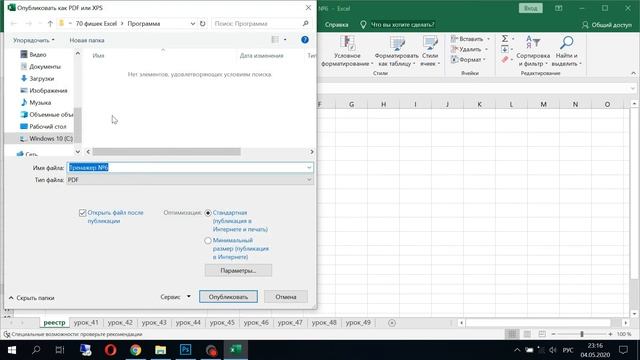The width and height of the screenshot is (640, 360).
Task: Select the реестр sheet tab
Action: pyautogui.click(x=54, y=322)
